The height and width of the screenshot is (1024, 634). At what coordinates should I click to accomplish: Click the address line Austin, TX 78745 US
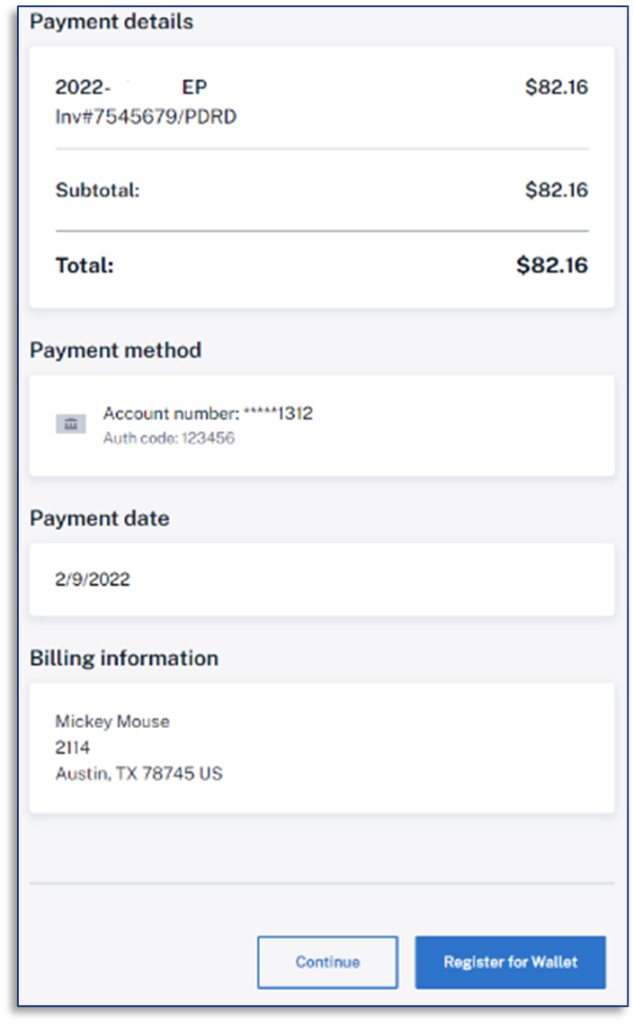click(x=139, y=773)
